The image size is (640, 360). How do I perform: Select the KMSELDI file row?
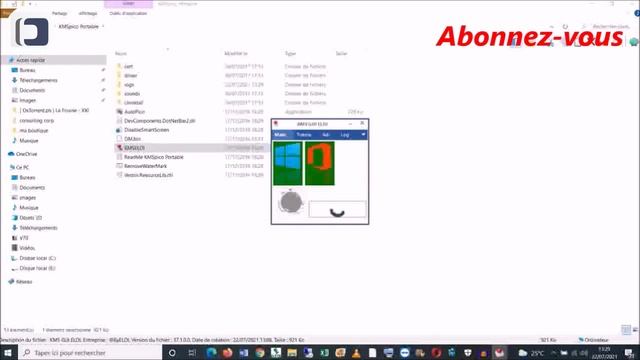click(191, 148)
